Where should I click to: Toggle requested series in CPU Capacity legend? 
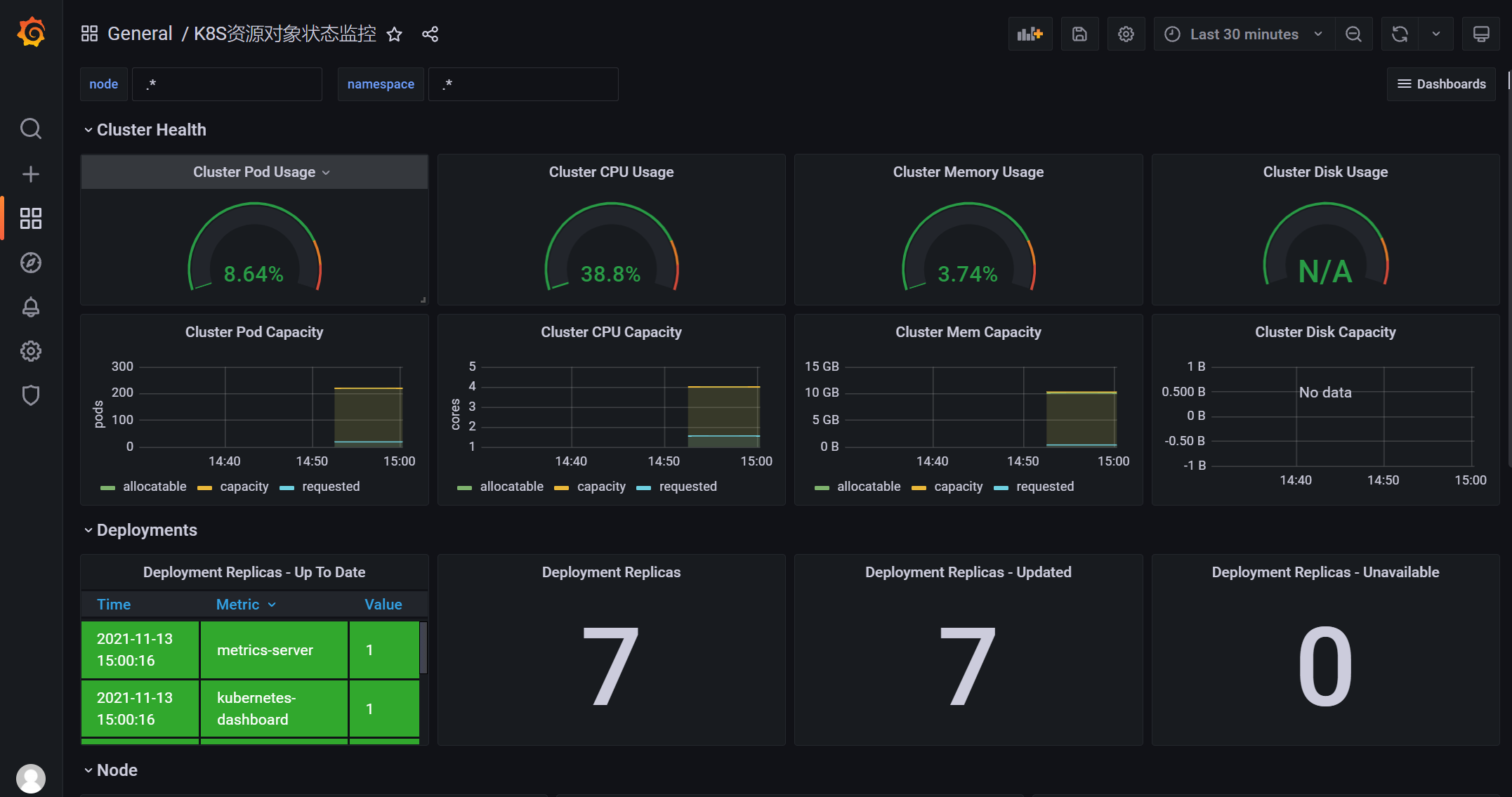[687, 487]
